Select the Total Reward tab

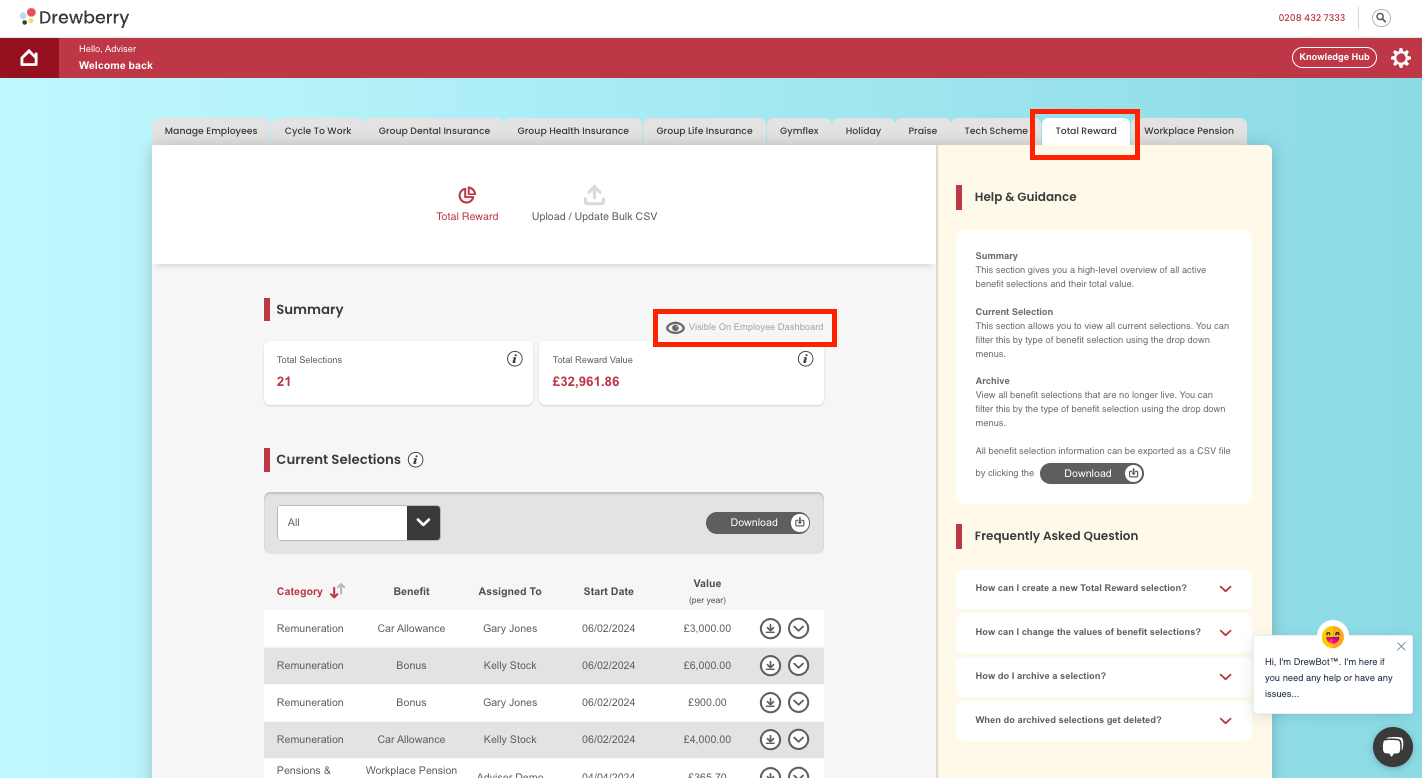point(1086,131)
